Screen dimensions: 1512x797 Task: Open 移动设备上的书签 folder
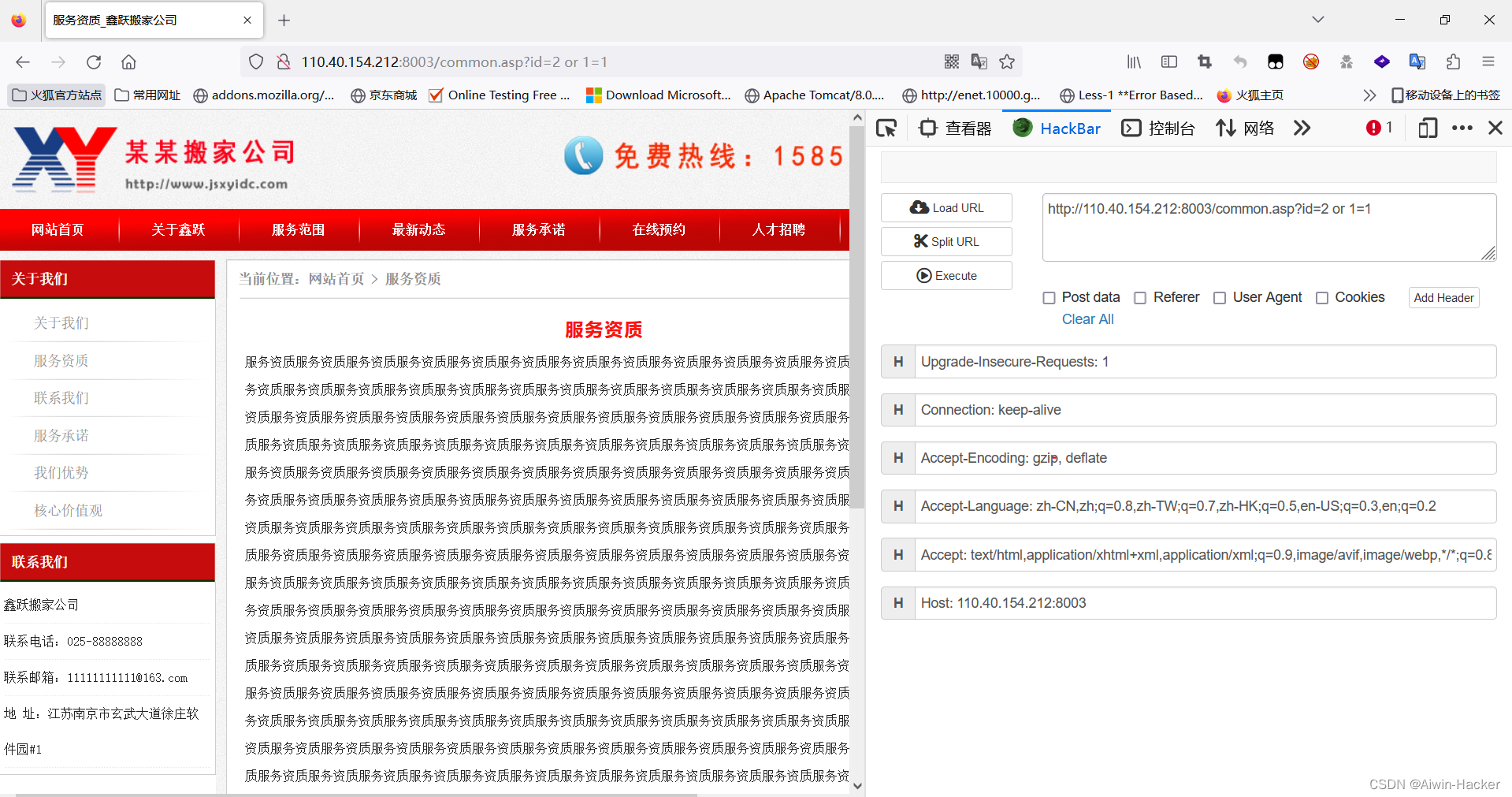coord(1445,95)
